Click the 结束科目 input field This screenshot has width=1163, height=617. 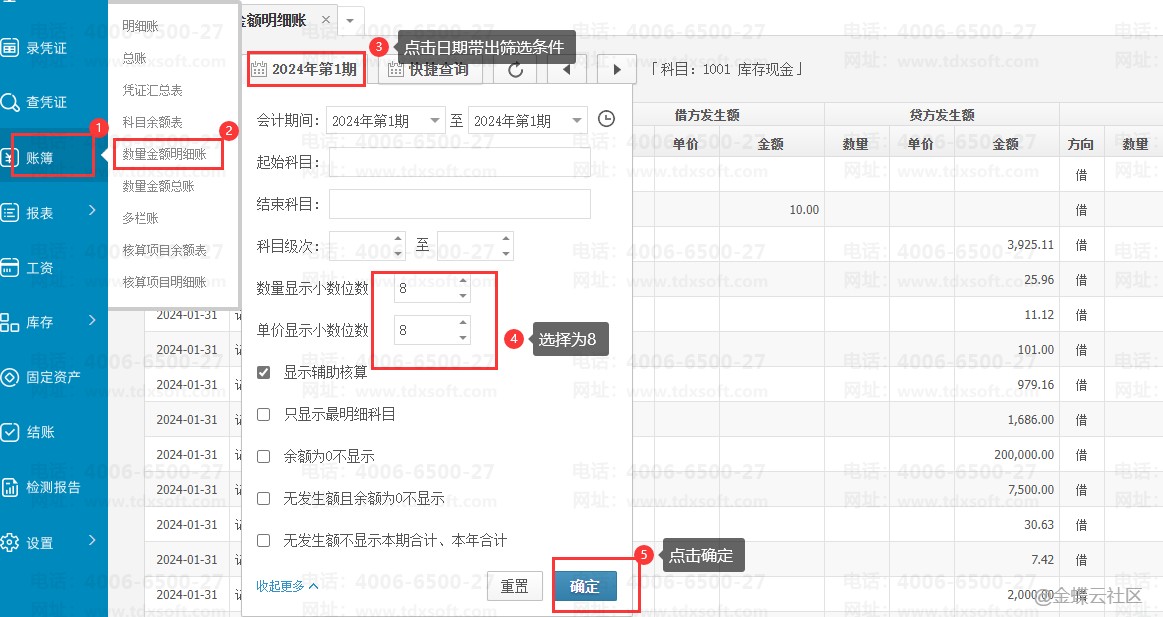pos(459,204)
